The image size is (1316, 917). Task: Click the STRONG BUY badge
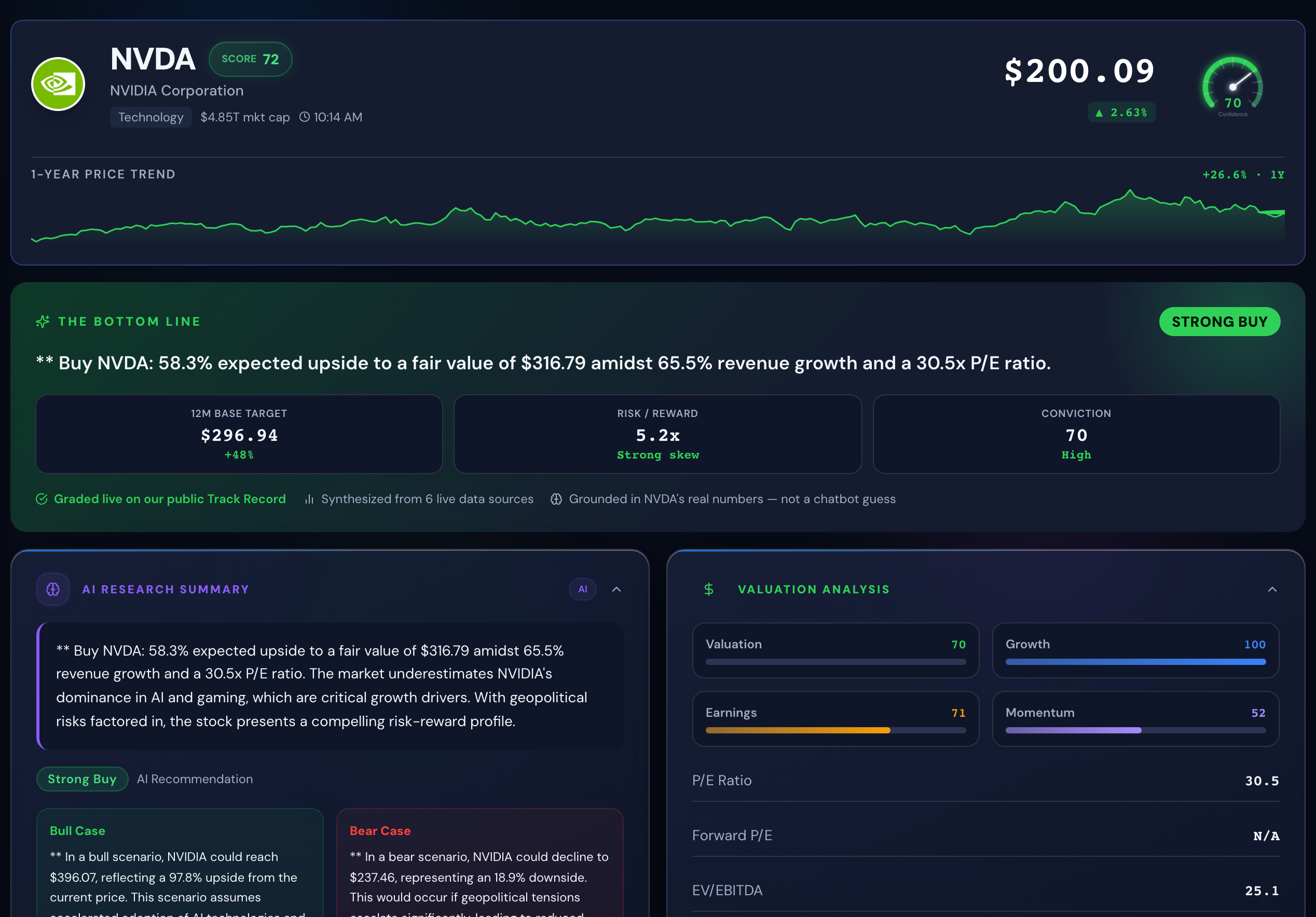click(x=1219, y=322)
